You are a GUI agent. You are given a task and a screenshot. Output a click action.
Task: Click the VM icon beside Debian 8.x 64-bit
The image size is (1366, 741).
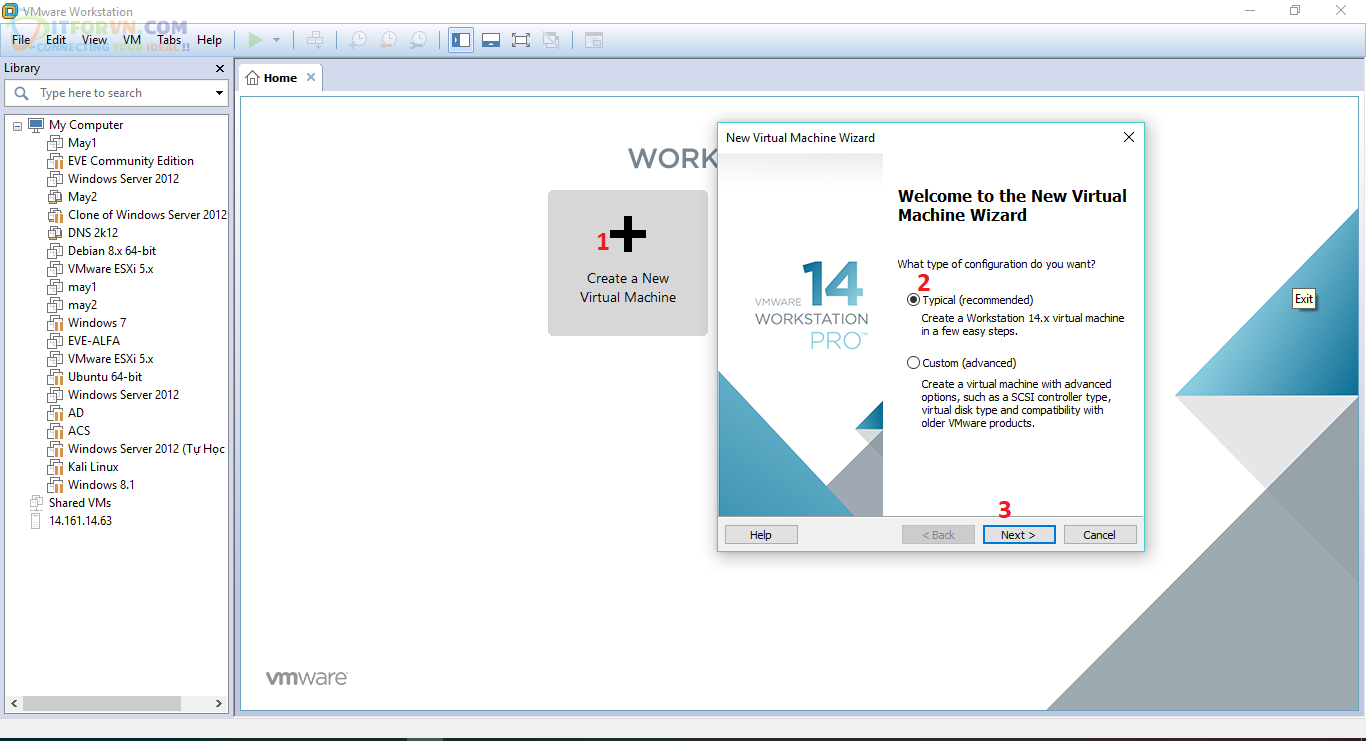[x=56, y=251]
